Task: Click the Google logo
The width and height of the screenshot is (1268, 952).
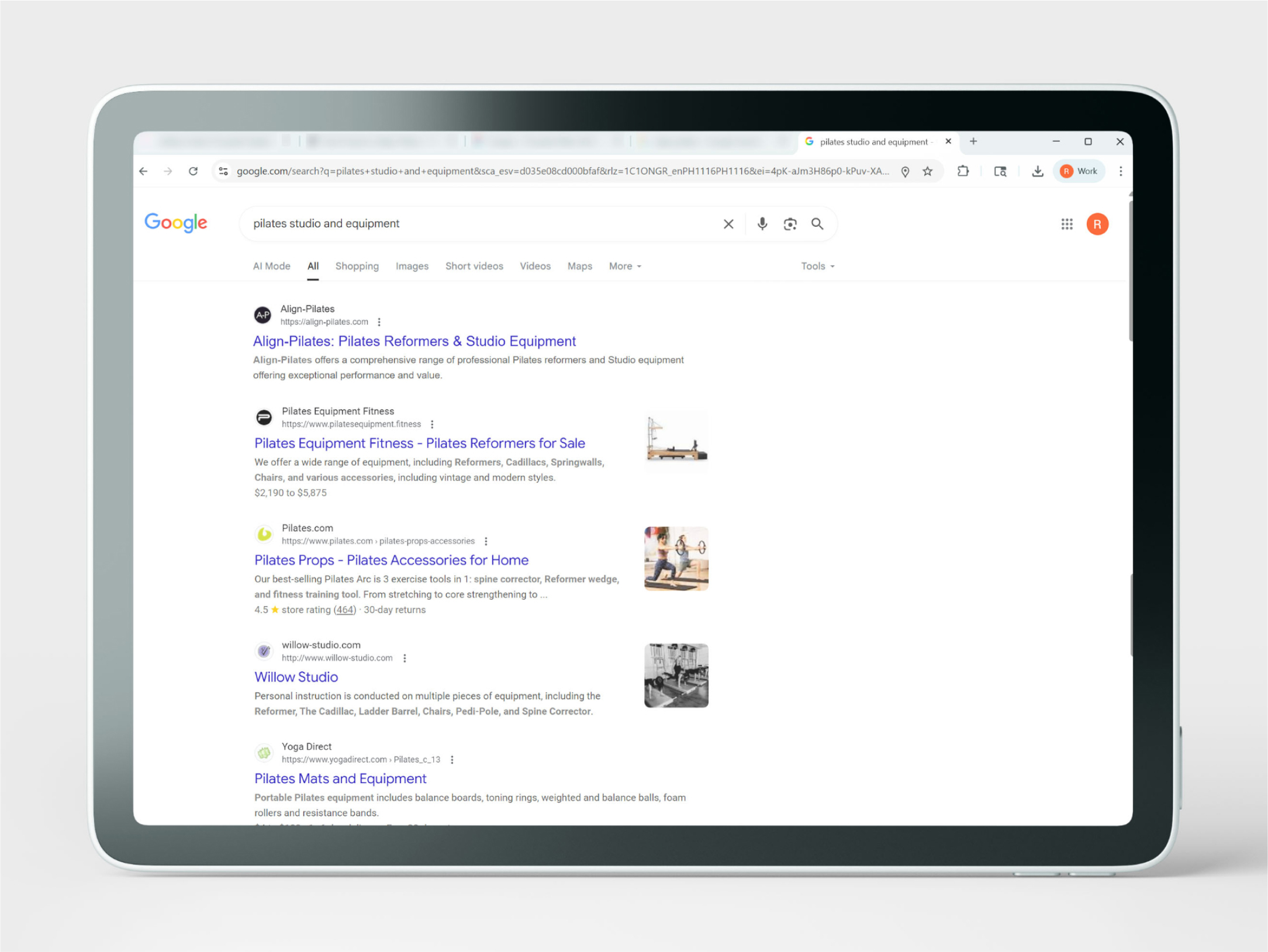Action: [x=176, y=223]
